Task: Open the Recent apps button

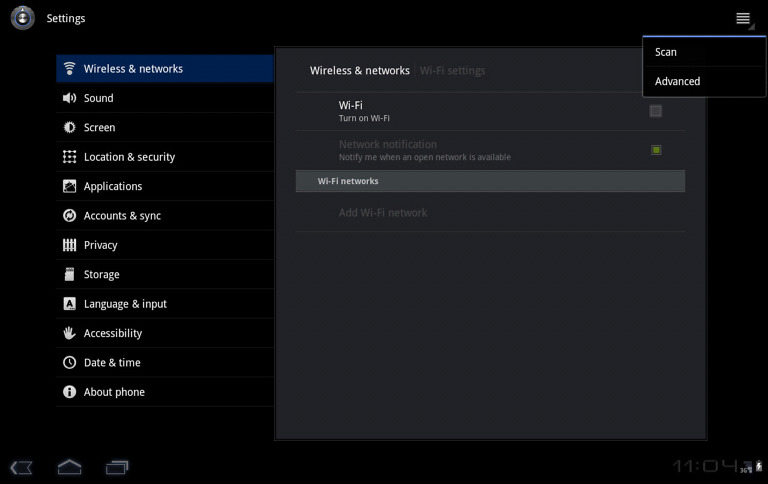Action: pyautogui.click(x=117, y=466)
